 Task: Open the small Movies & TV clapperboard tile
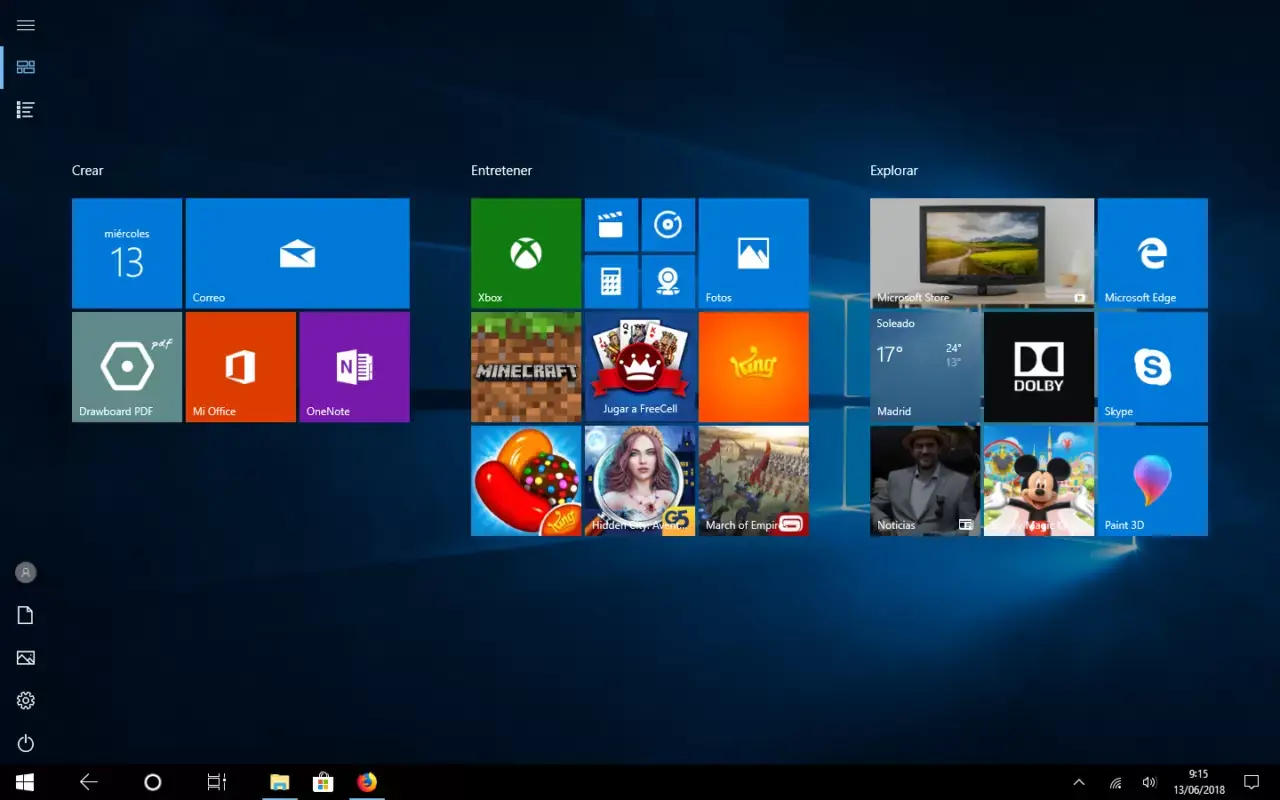611,225
